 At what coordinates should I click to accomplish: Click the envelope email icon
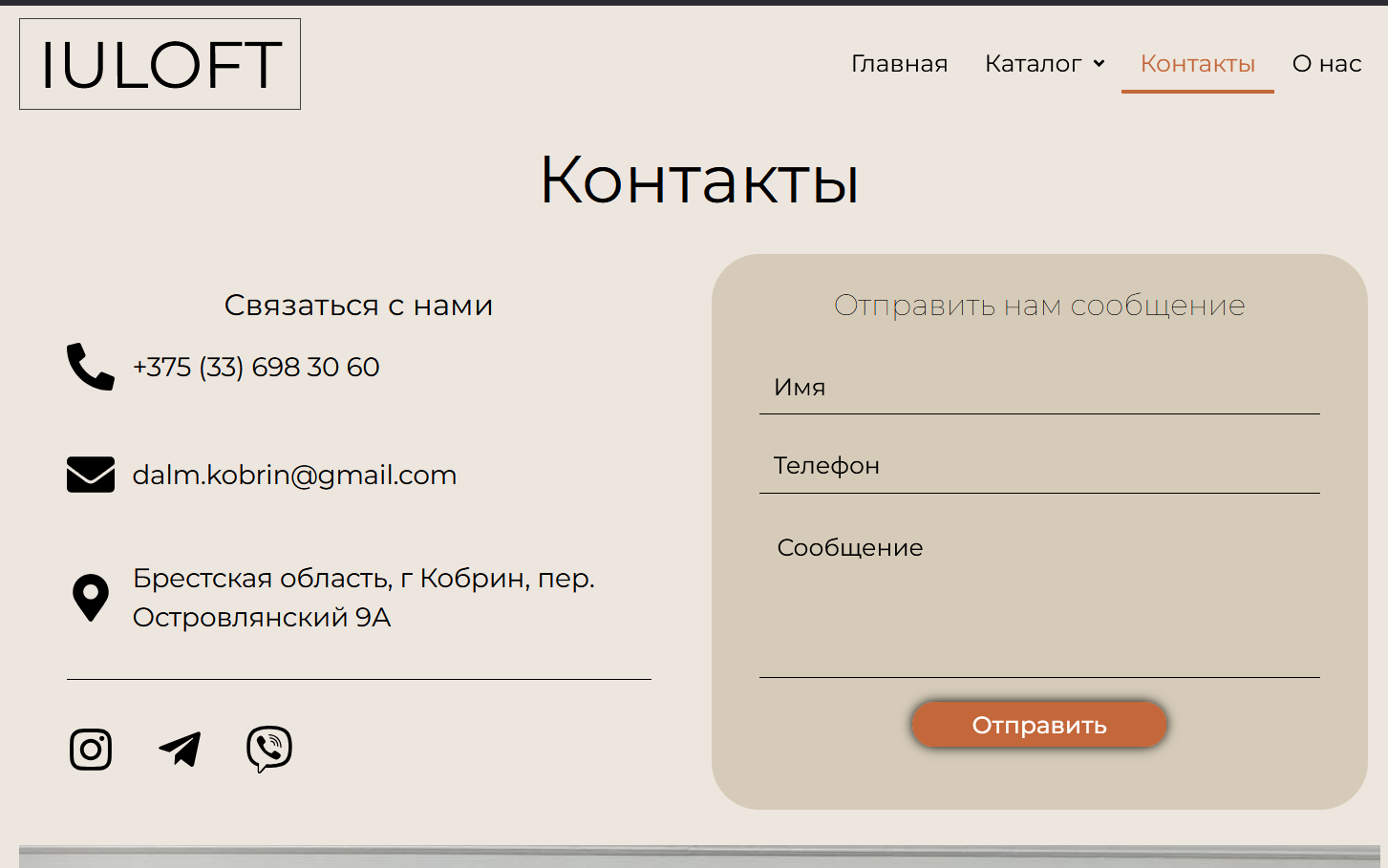click(x=91, y=475)
